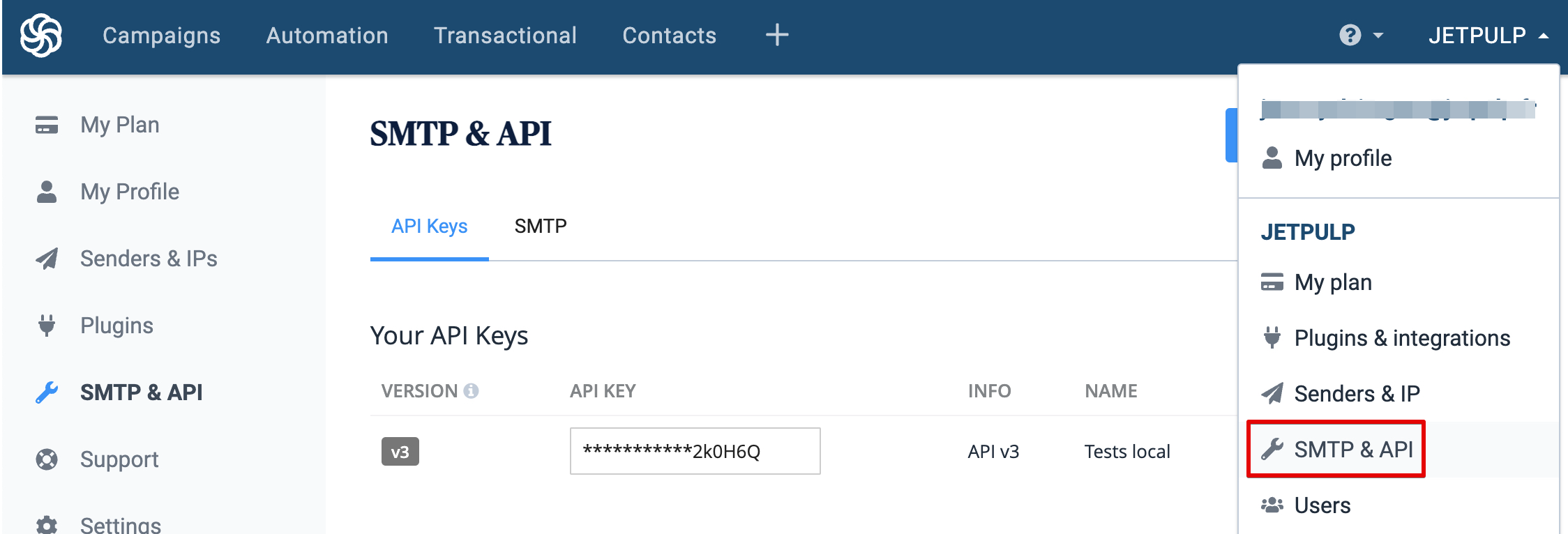Click the users group icon in dropdown
This screenshot has height=534, width=1568.
[x=1272, y=505]
